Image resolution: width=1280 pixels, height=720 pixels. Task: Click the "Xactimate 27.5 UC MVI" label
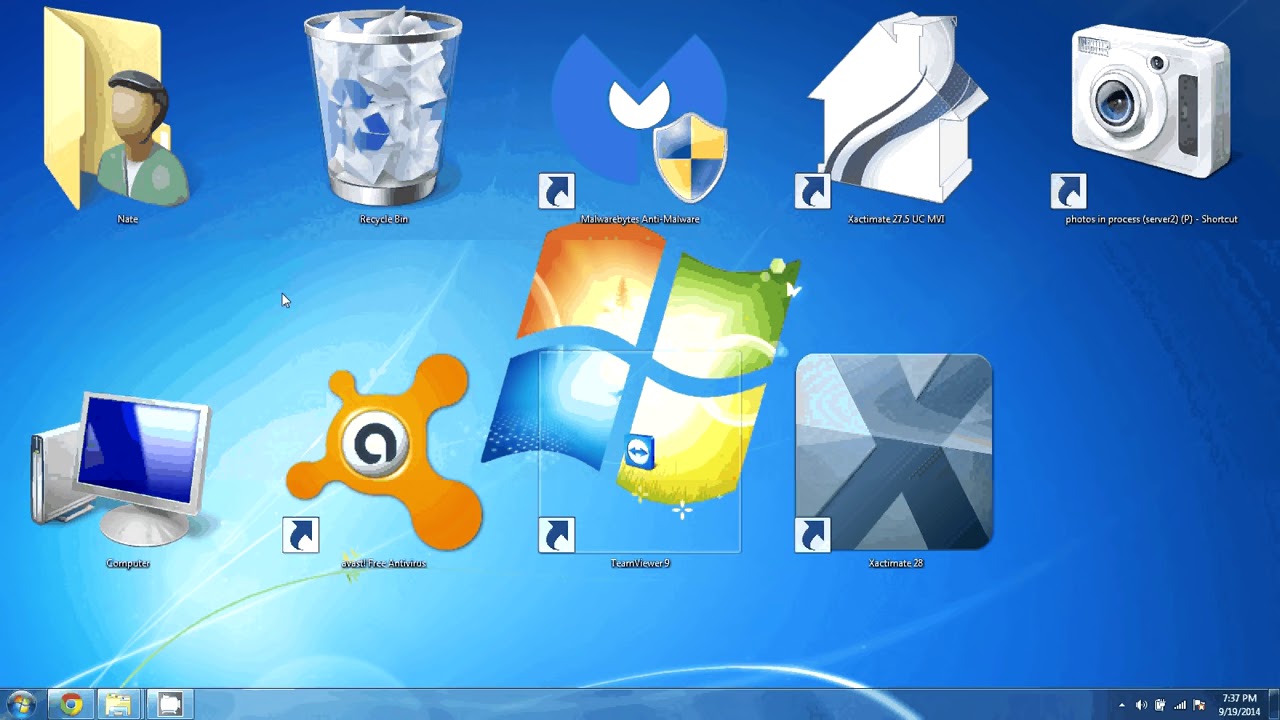tap(896, 219)
